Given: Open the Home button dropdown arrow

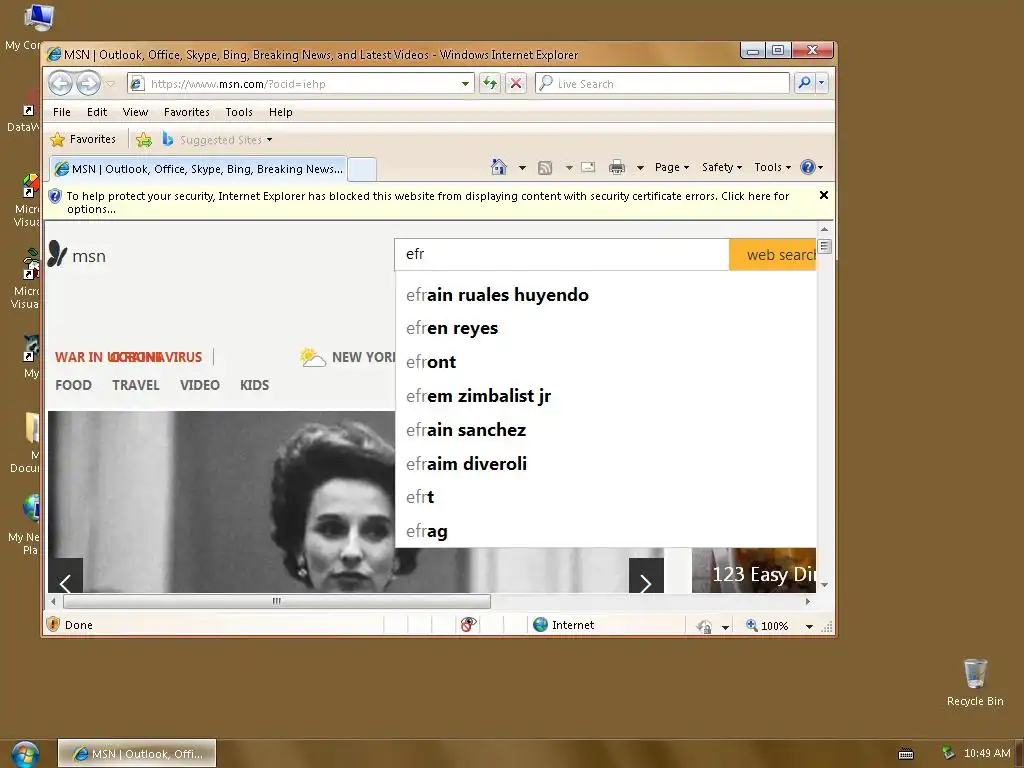Looking at the screenshot, I should point(522,168).
